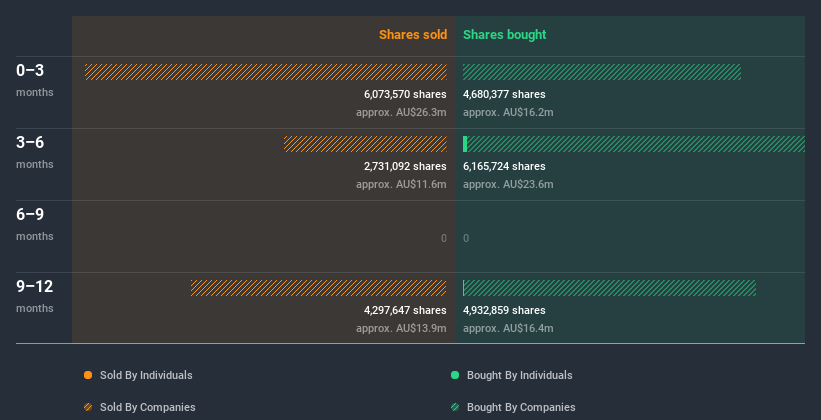Click the 9–12 months bought bar
This screenshot has height=420, width=821.
tap(609, 288)
